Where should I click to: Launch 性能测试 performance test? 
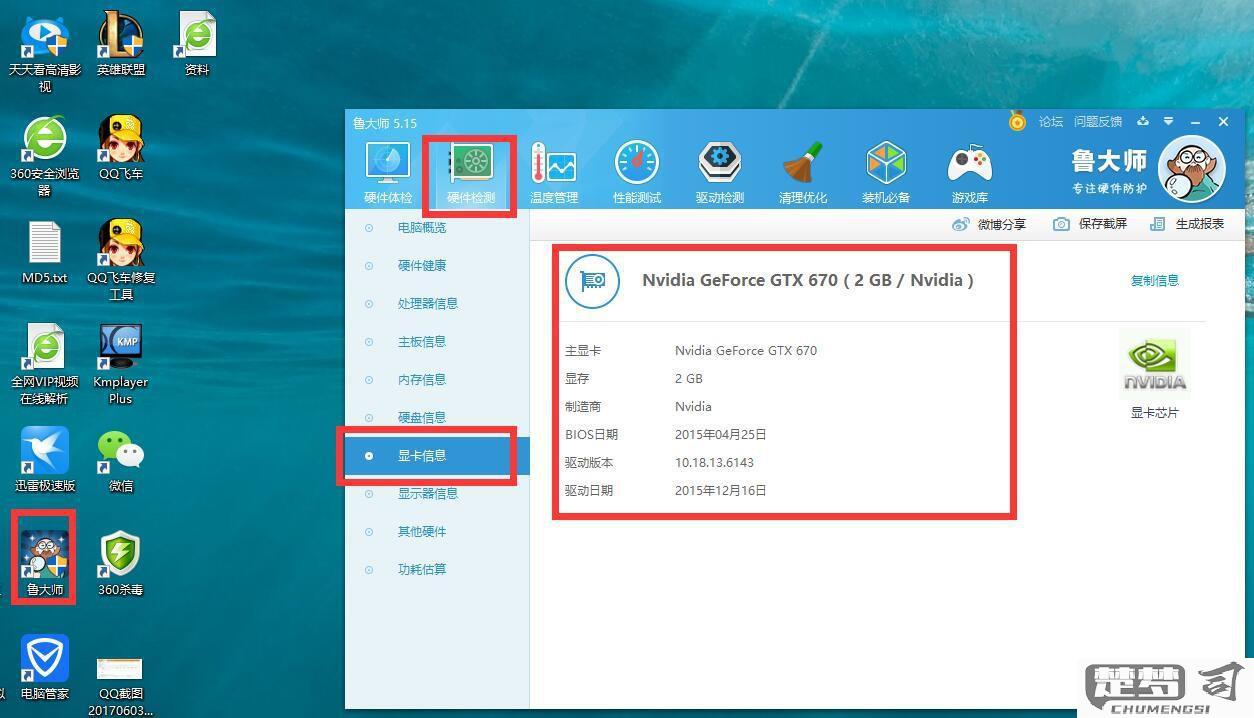click(x=637, y=172)
